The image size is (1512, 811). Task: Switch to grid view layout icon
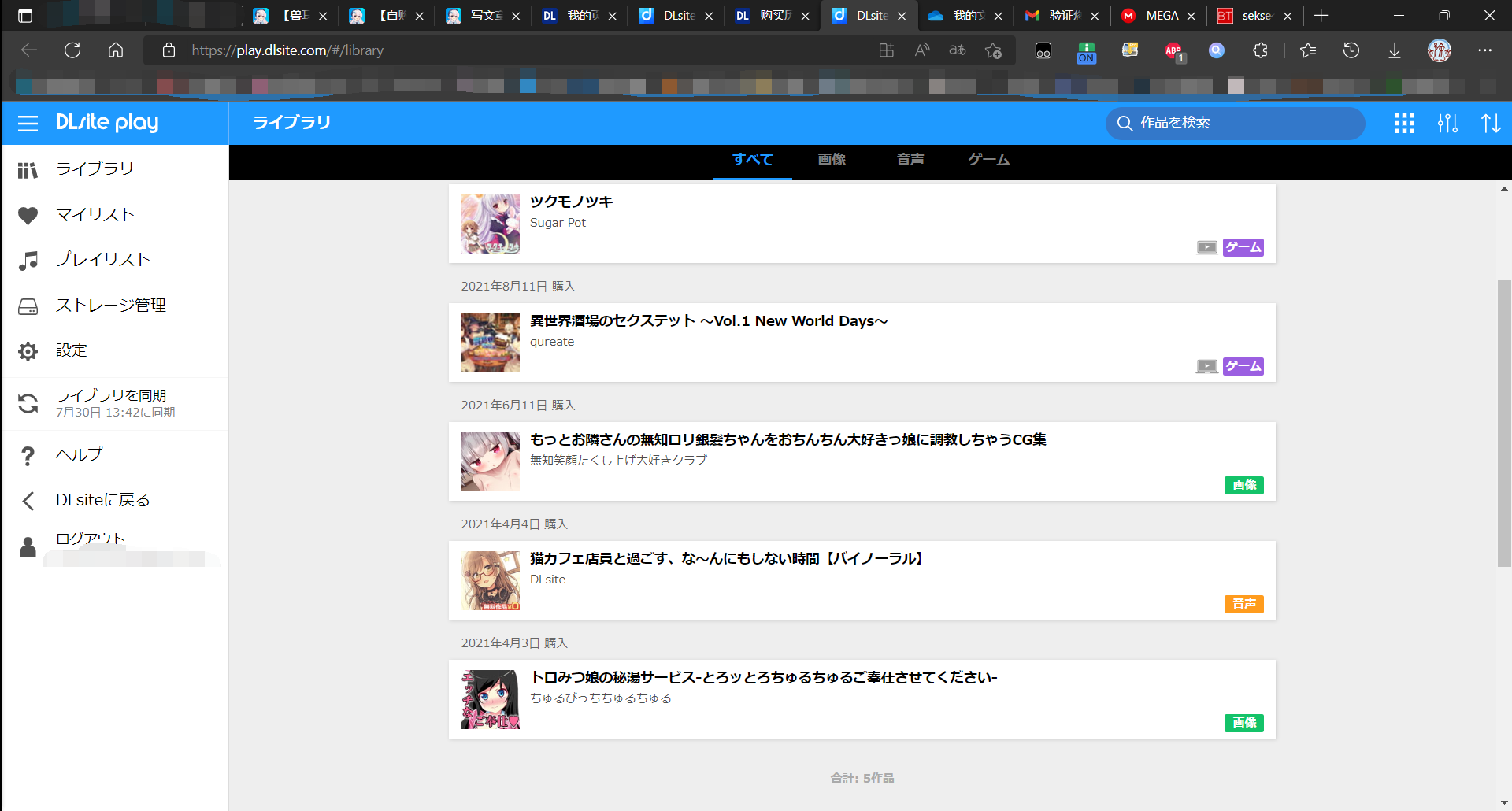[x=1403, y=124]
